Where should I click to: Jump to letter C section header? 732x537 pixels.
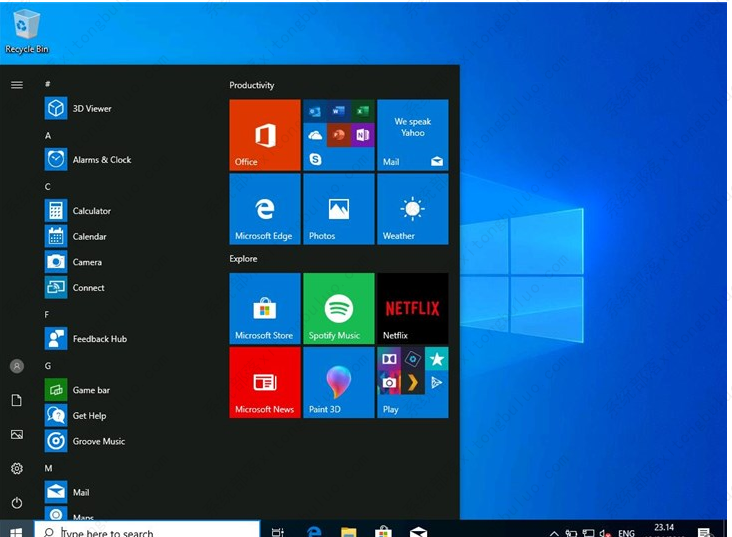[x=48, y=187]
